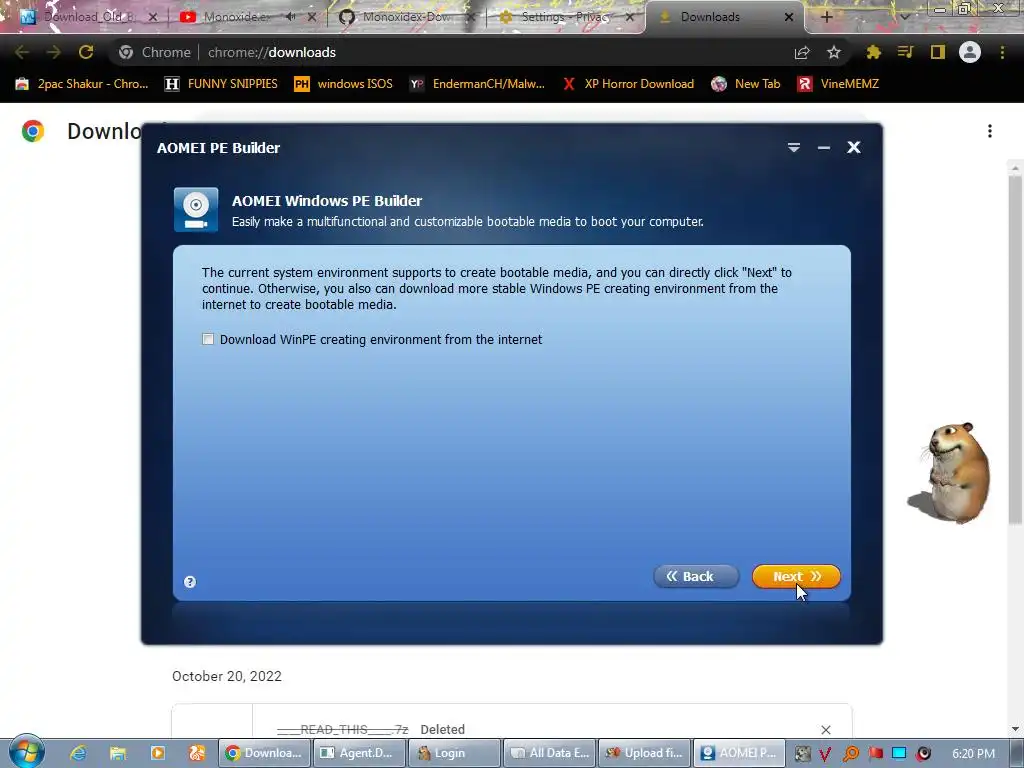Screen dimensions: 1024x768
Task: Click the Downloads page scrollbar thumb
Action: click(1015, 349)
